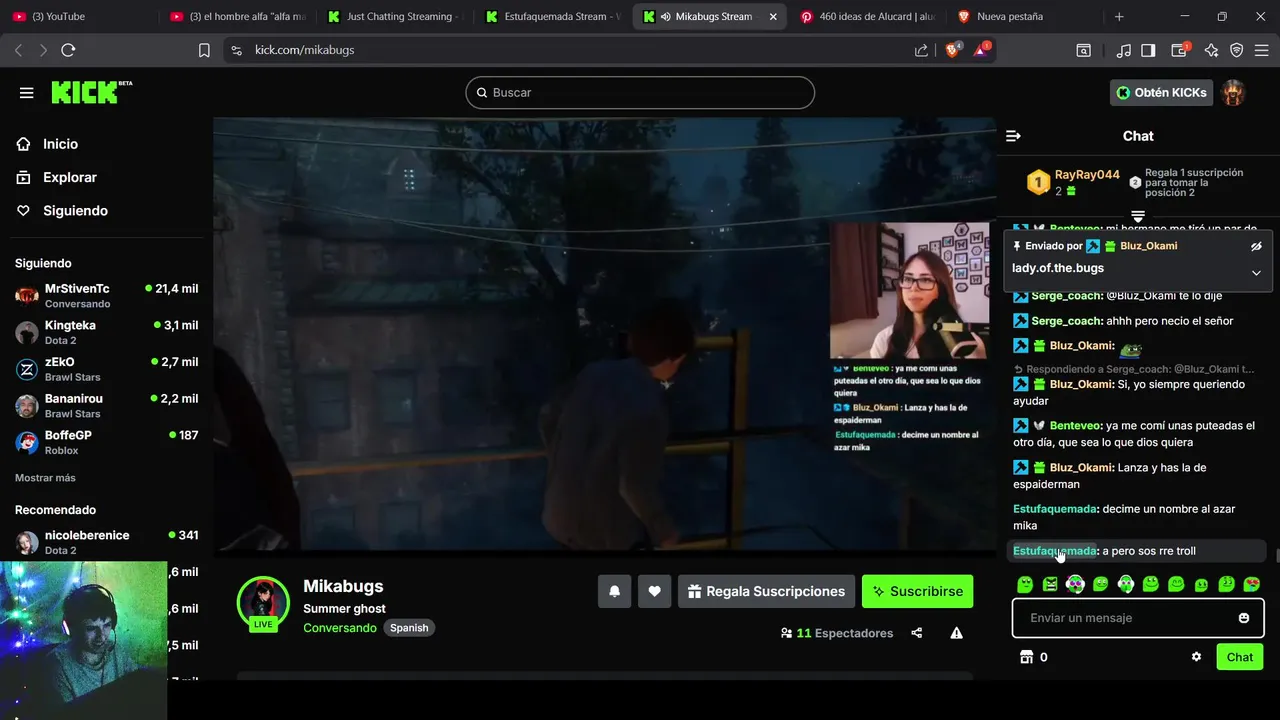Open Brave Leo AI sparkle icon
The image size is (1280, 720).
pyautogui.click(x=1212, y=50)
